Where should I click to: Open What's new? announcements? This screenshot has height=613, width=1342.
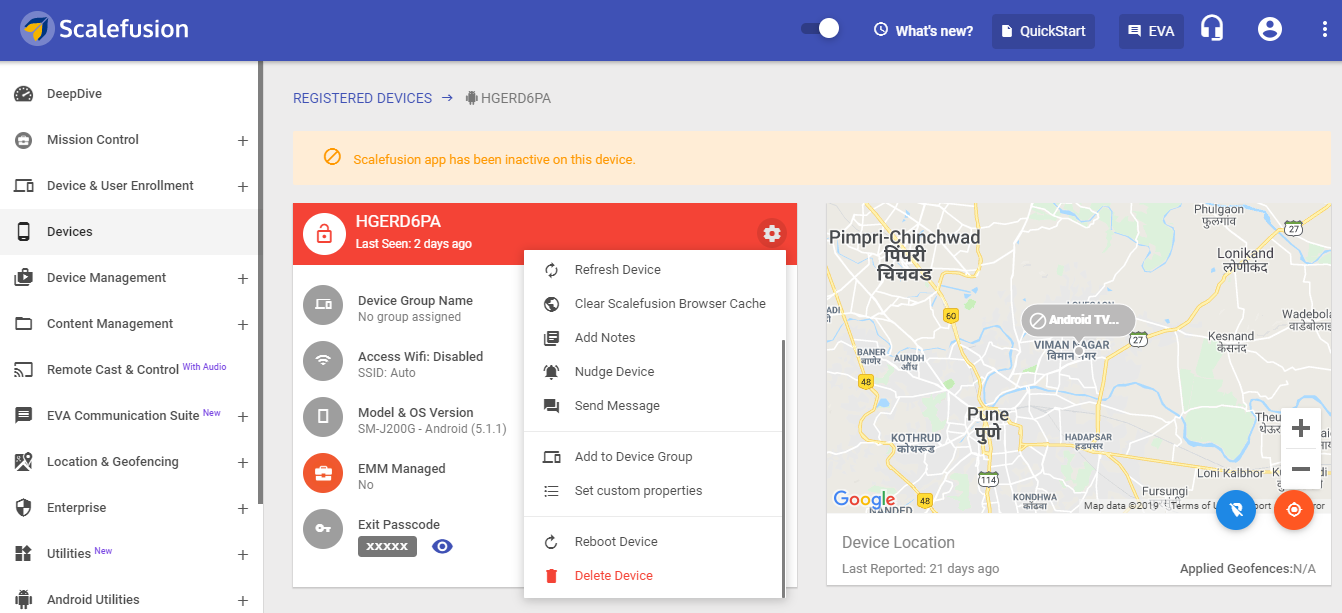click(923, 31)
